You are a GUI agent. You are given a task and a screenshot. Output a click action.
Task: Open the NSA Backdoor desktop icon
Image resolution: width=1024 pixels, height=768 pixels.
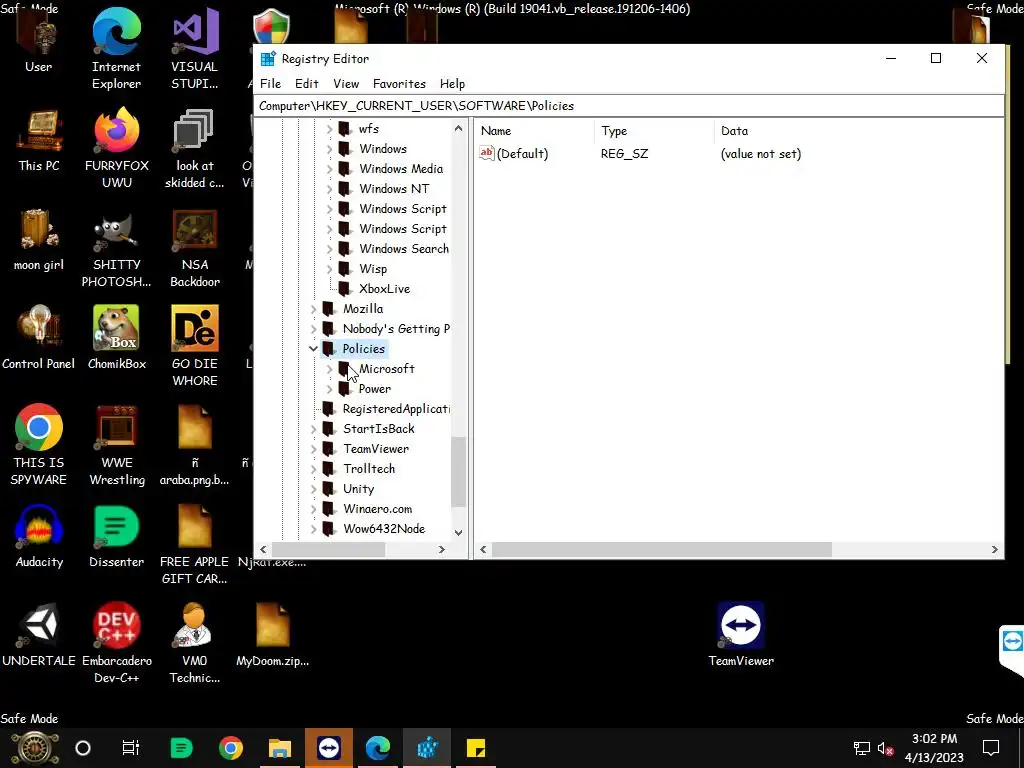coord(195,247)
